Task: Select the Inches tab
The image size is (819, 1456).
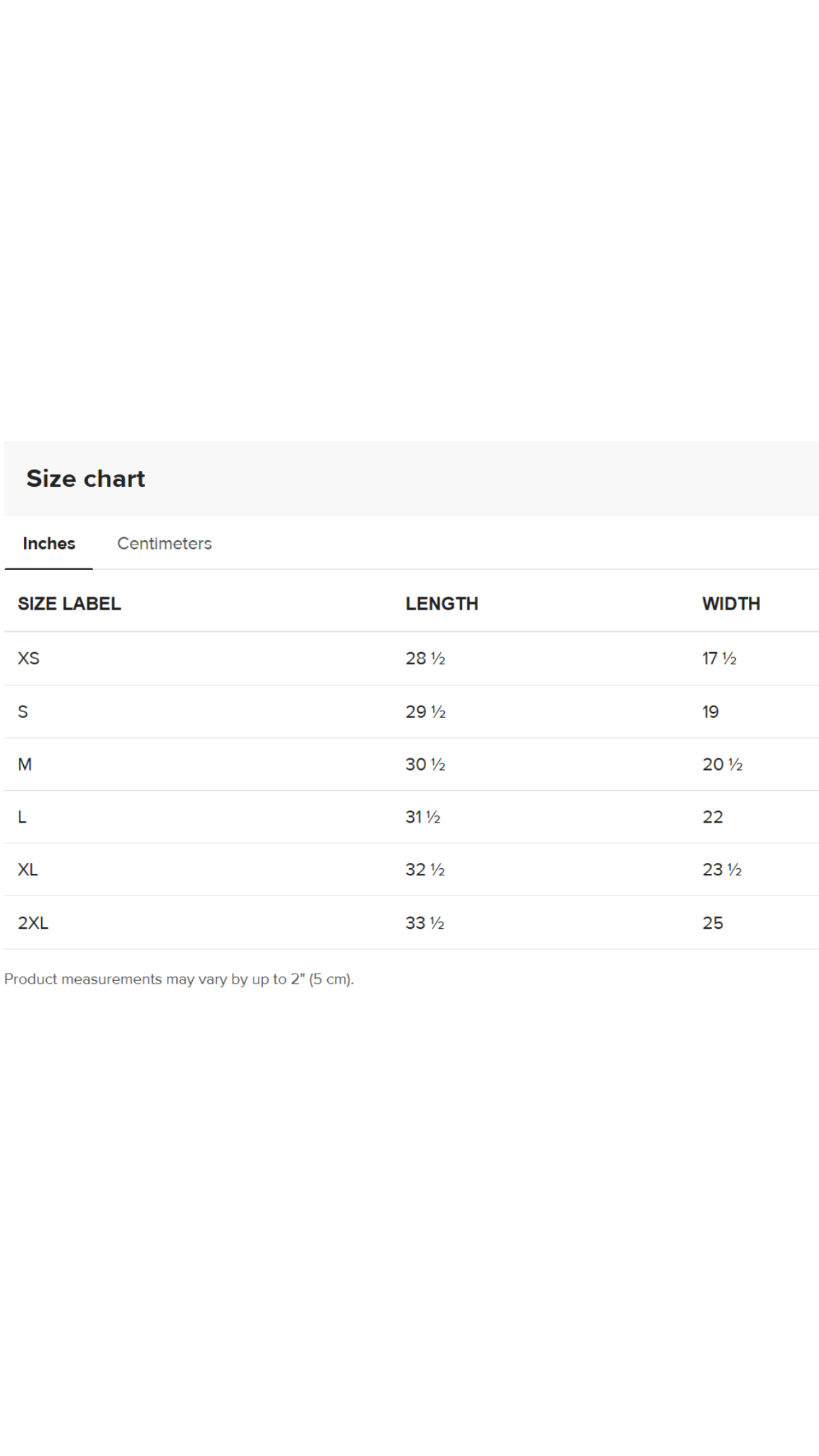Action: tap(48, 543)
